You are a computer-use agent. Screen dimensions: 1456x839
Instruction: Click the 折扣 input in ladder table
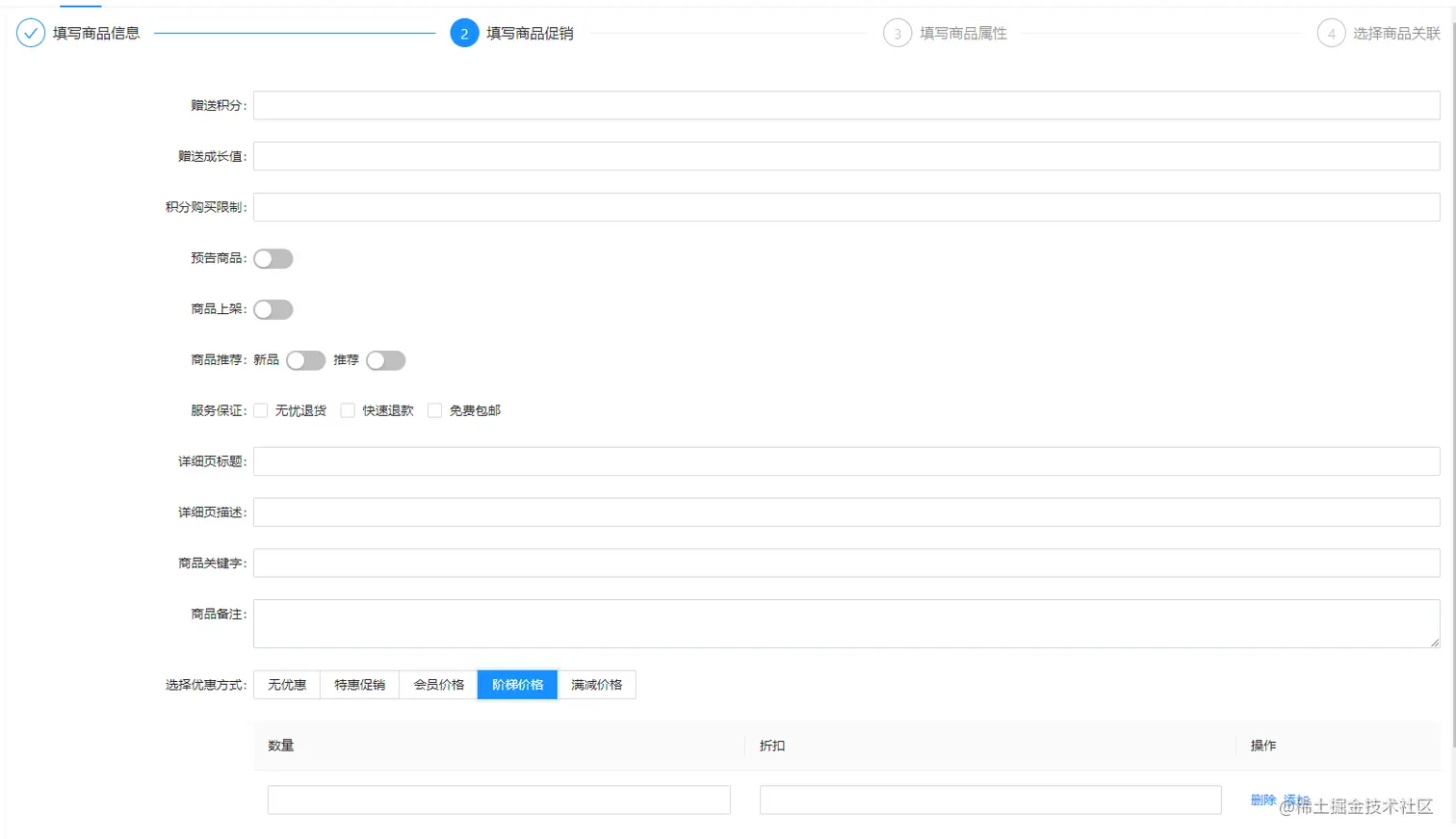(x=990, y=800)
